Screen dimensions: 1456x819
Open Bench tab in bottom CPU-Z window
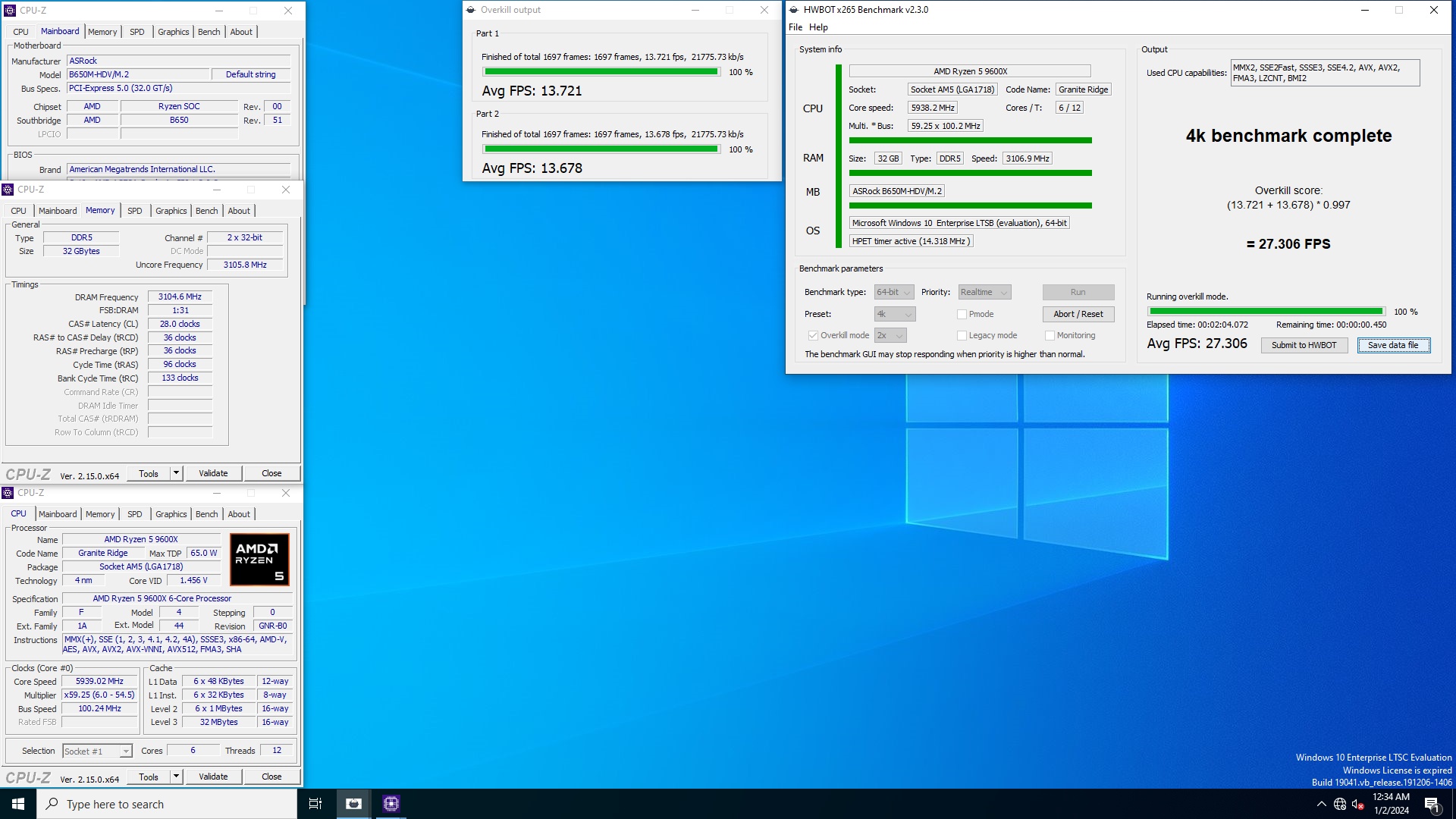coord(206,514)
